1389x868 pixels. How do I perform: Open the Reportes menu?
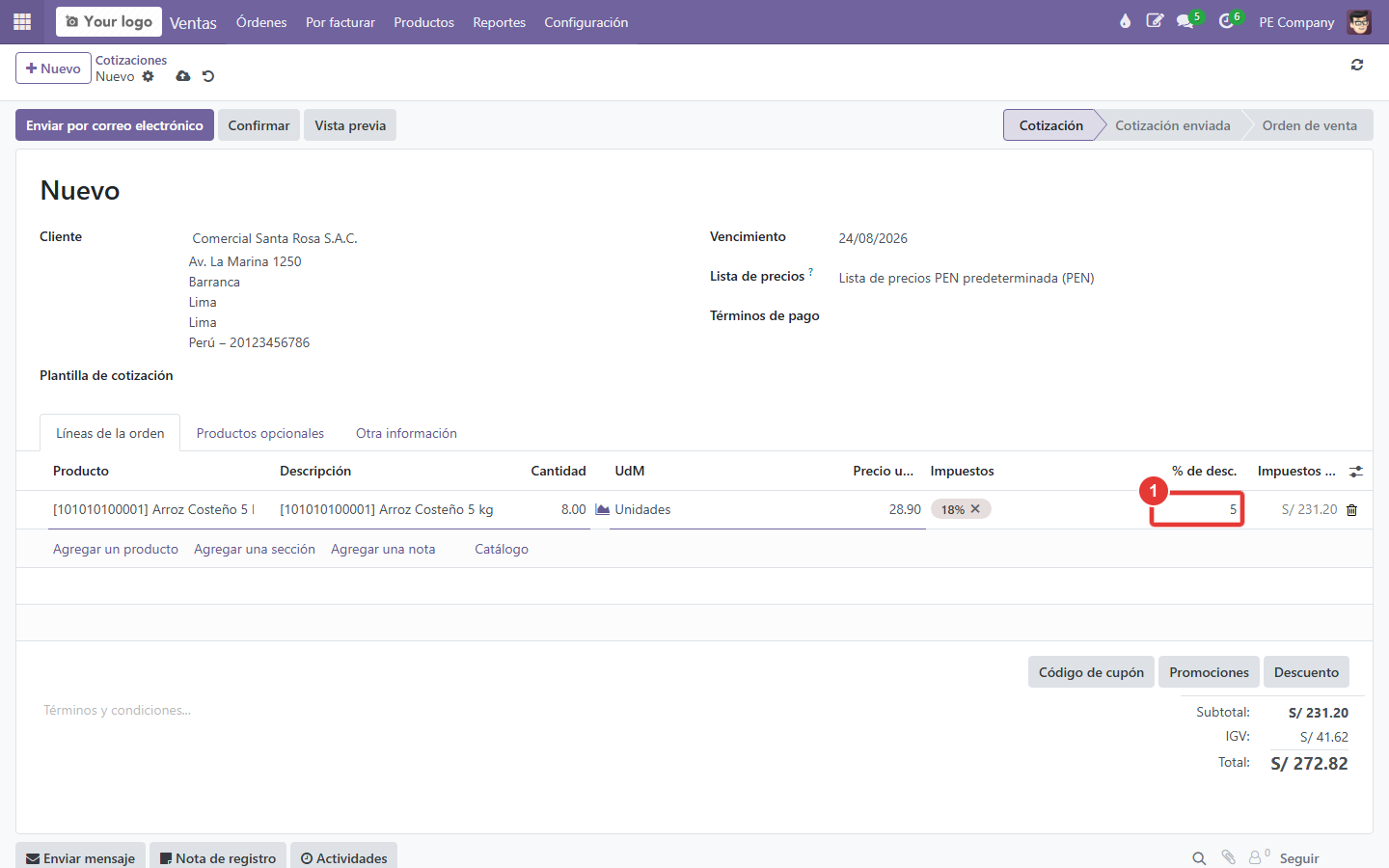tap(499, 22)
